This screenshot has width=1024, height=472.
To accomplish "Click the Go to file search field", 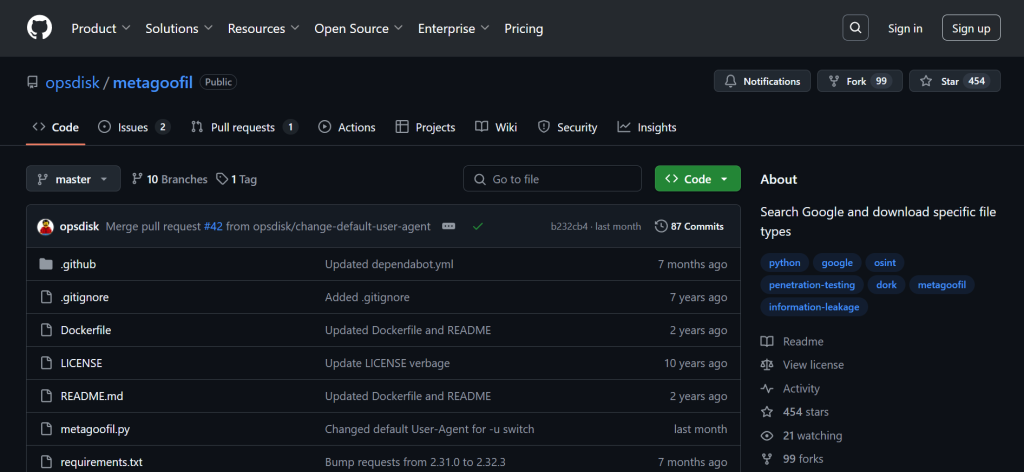I will [552, 179].
